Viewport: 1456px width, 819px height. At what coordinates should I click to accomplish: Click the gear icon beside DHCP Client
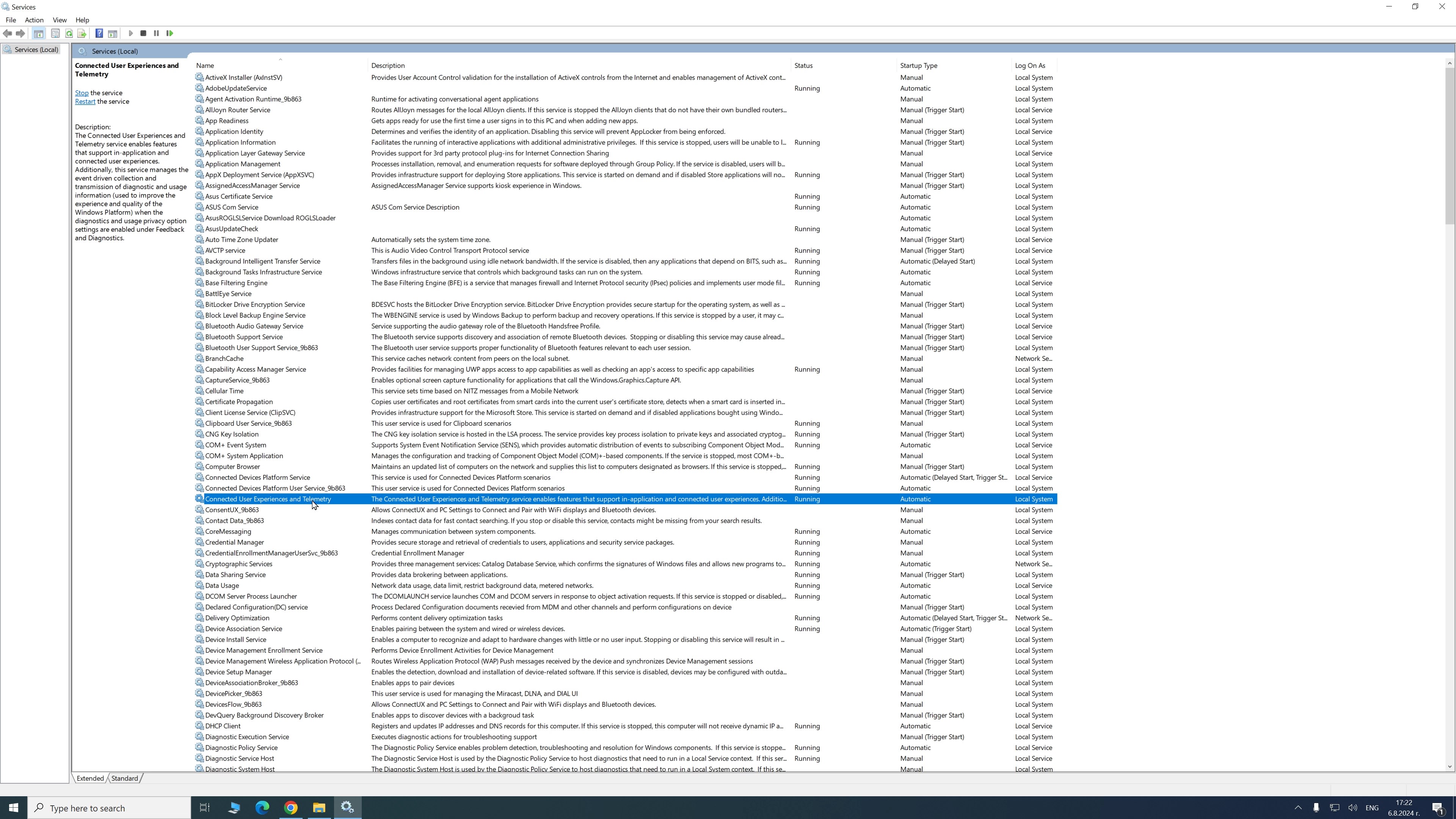[199, 726]
